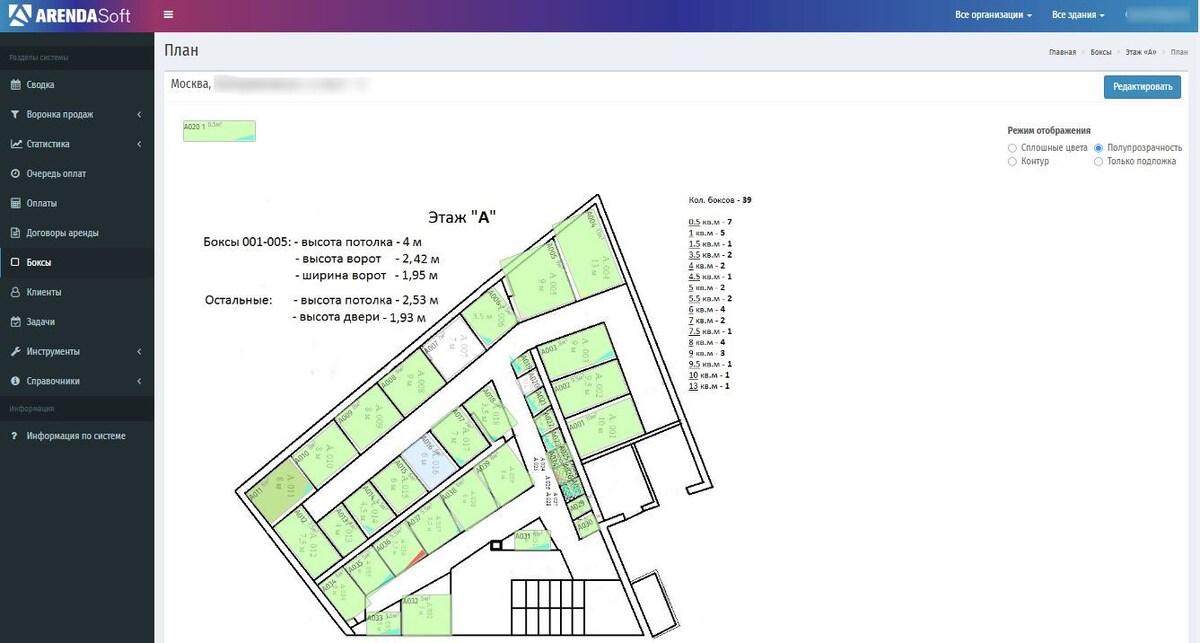Click the square icon for Боксы
1200x643 pixels.
point(15,263)
